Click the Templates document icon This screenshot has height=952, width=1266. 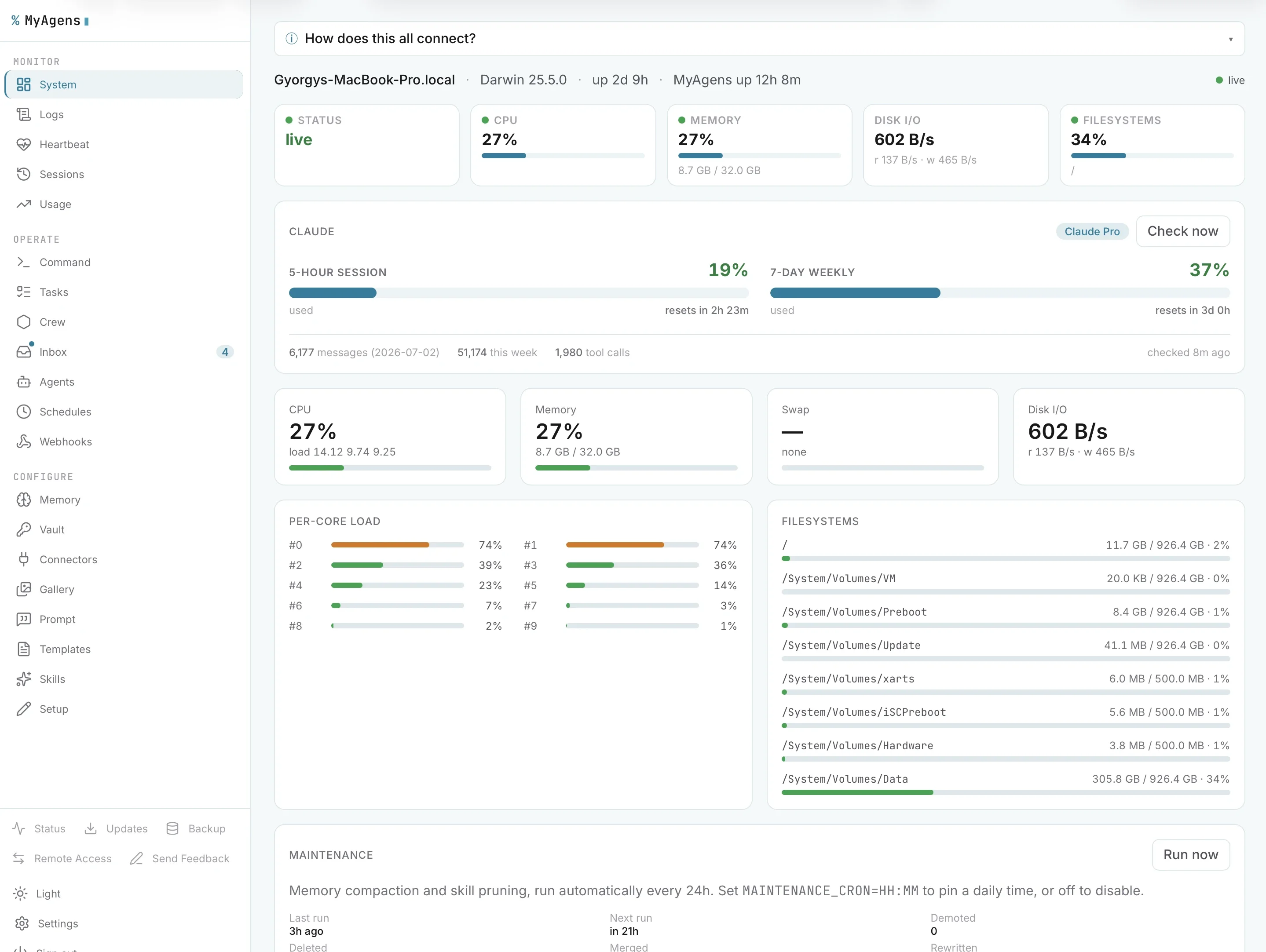pos(23,649)
